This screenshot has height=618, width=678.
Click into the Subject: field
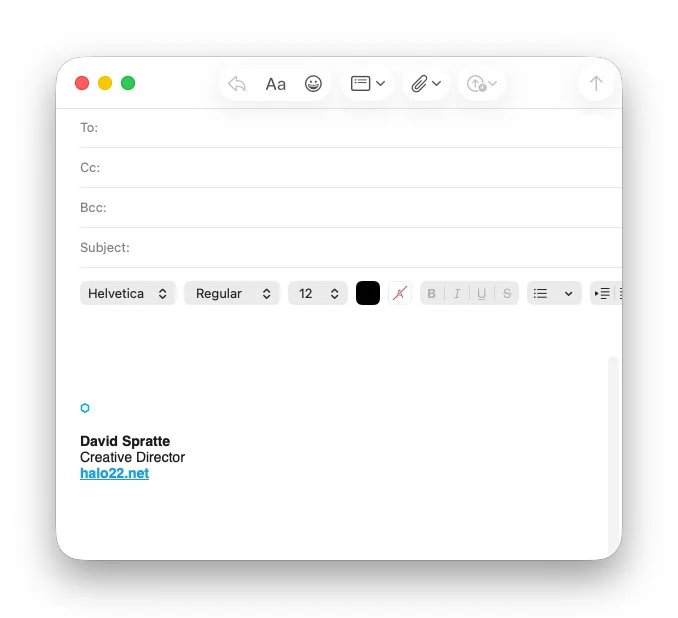351,247
